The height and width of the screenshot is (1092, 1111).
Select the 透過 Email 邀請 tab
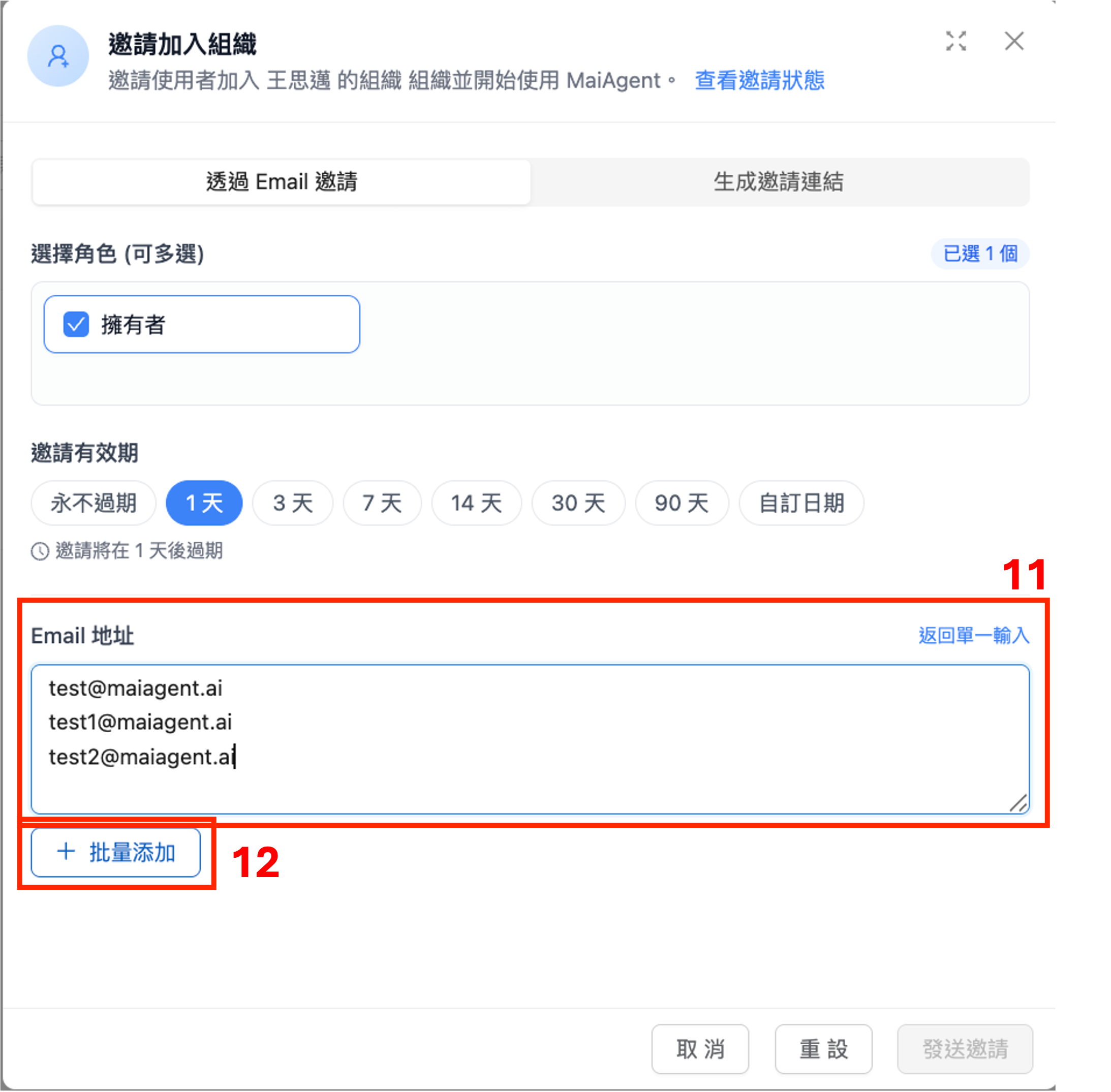tap(282, 182)
